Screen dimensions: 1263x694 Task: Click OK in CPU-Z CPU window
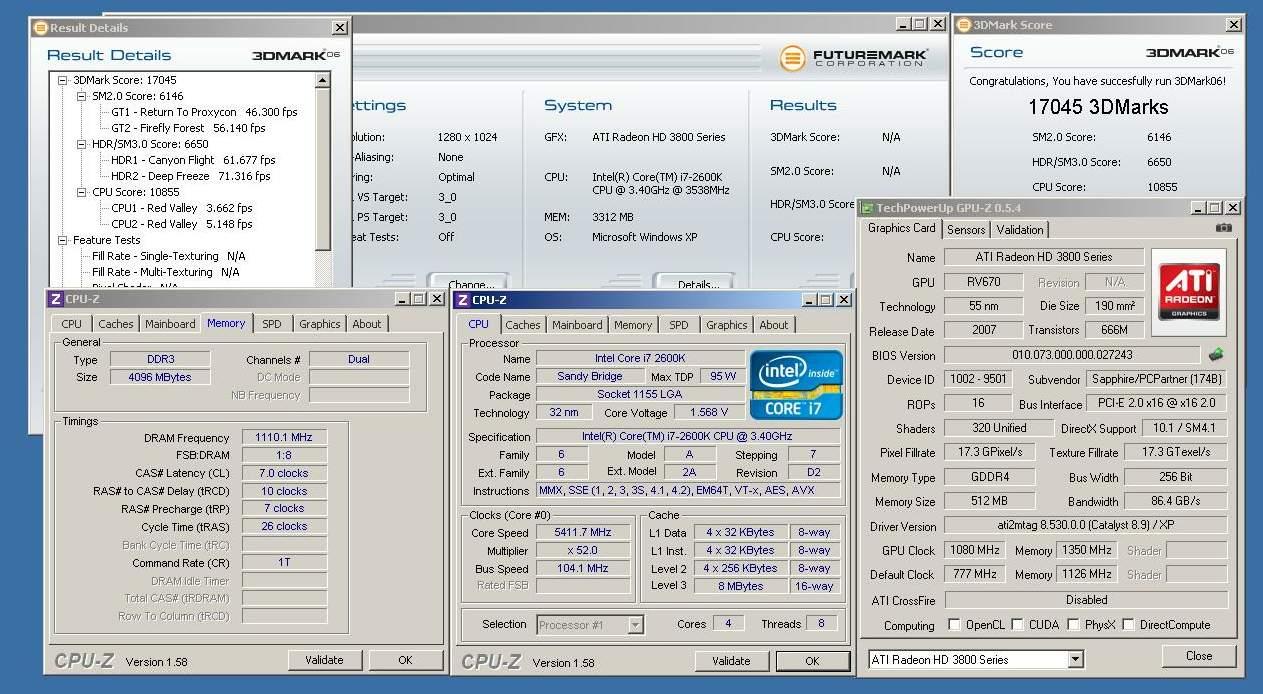pos(812,661)
